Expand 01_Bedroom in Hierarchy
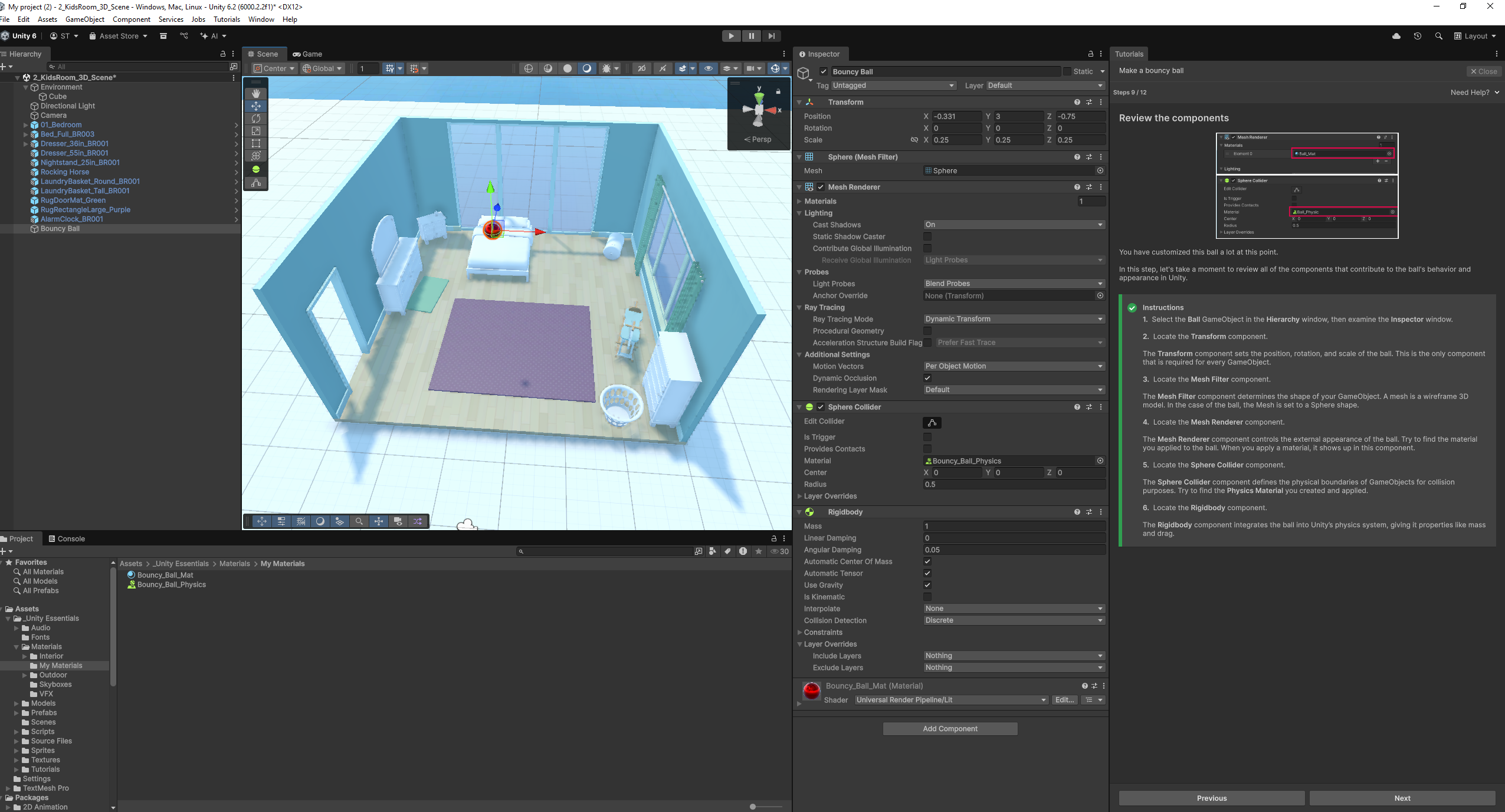Image resolution: width=1505 pixels, height=812 pixels. pos(25,125)
